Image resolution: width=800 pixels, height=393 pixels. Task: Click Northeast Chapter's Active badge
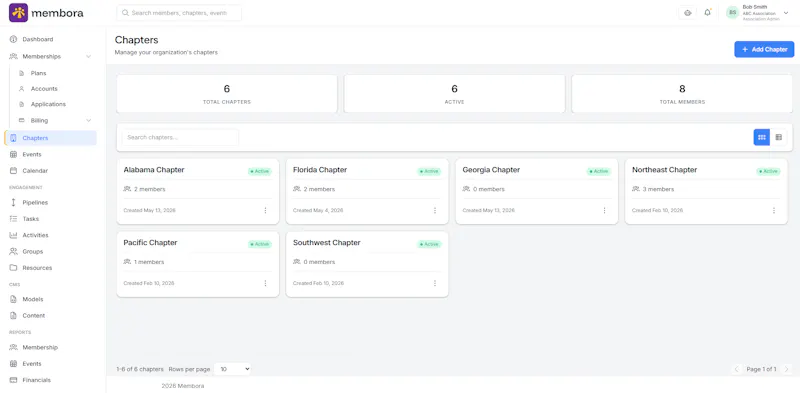pyautogui.click(x=768, y=171)
